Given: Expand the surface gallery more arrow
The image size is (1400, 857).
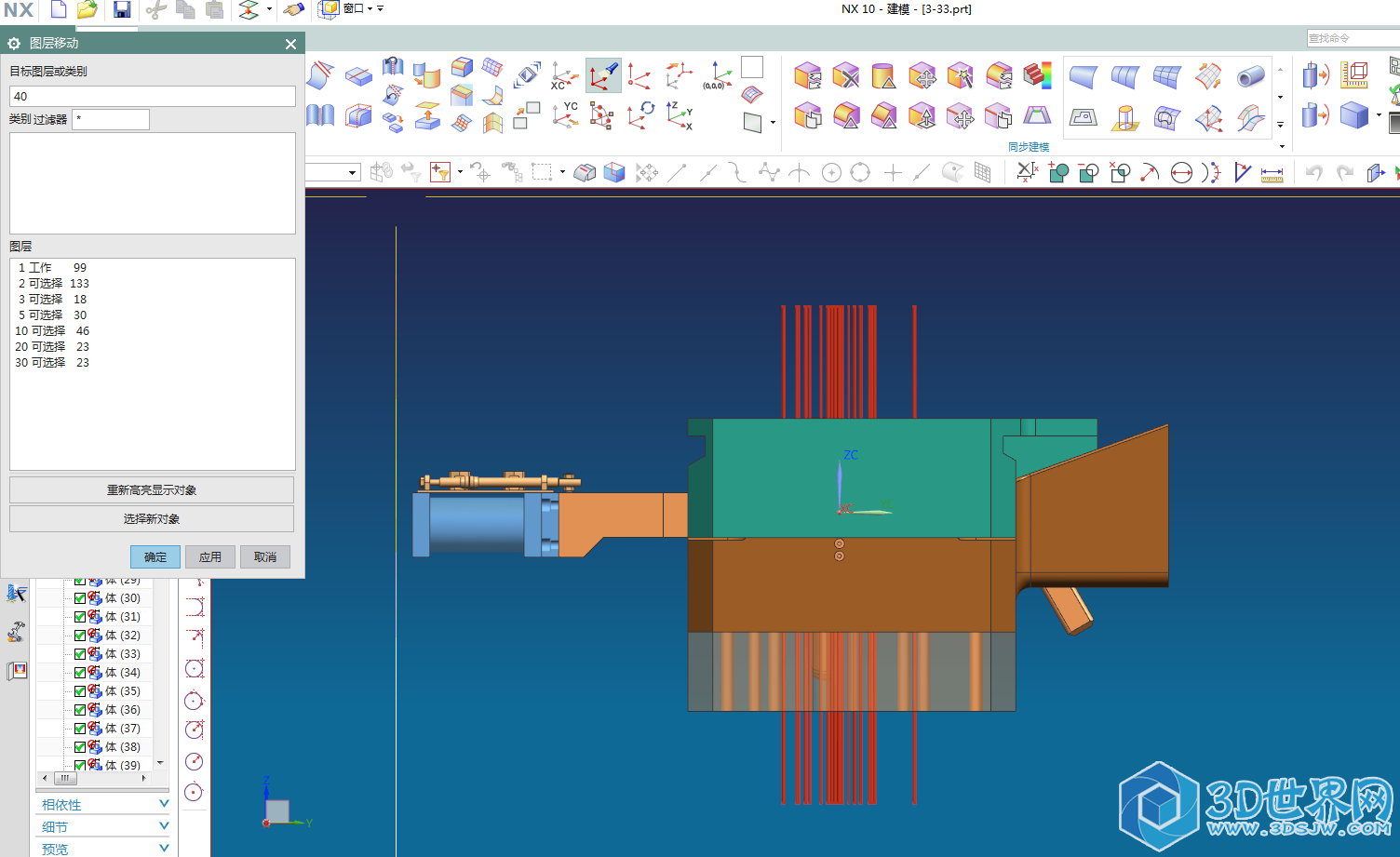Looking at the screenshot, I should pos(1281,124).
